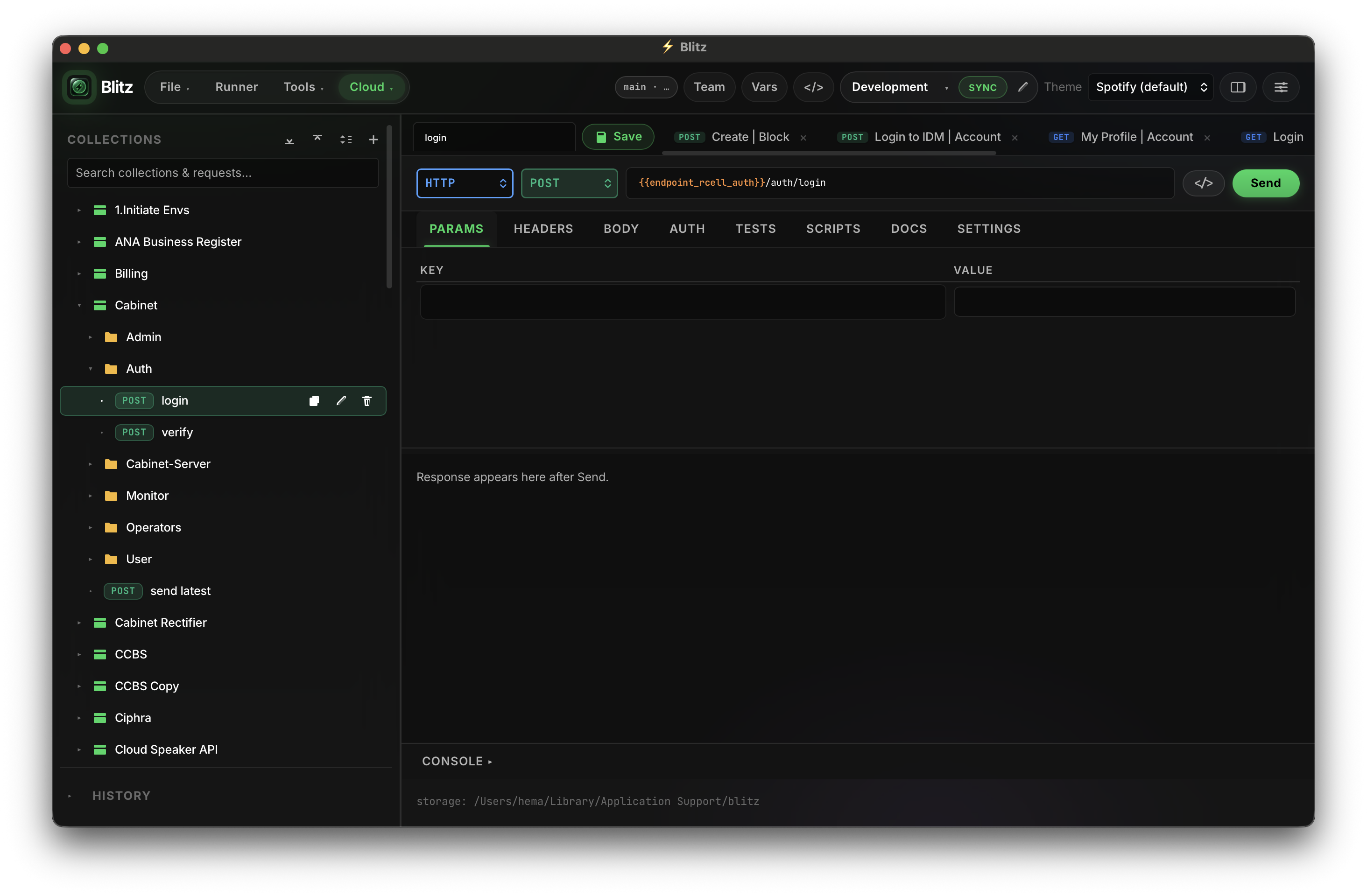Click the green Send button

[x=1265, y=183]
